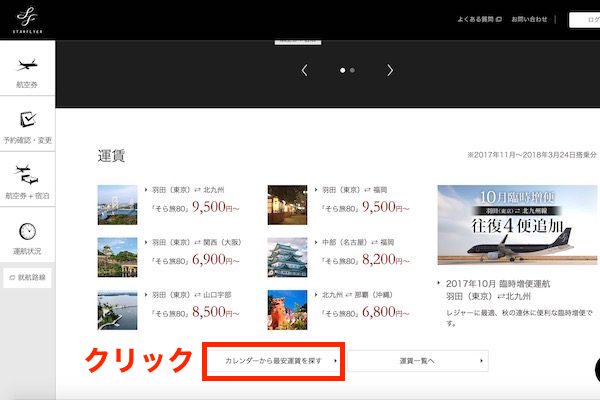Screen dimensions: 600x400
Task: Show previous carousel slide arrow
Action: 305,70
